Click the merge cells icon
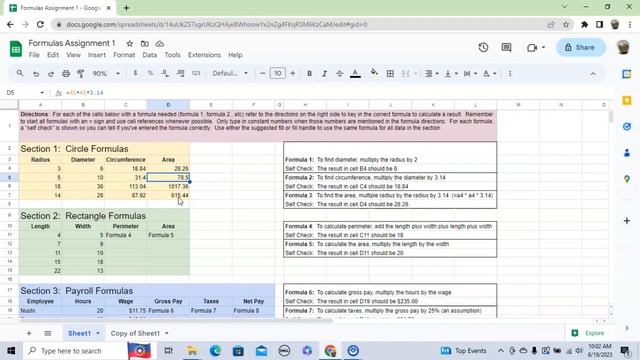This screenshot has height=360, width=640. (405, 73)
